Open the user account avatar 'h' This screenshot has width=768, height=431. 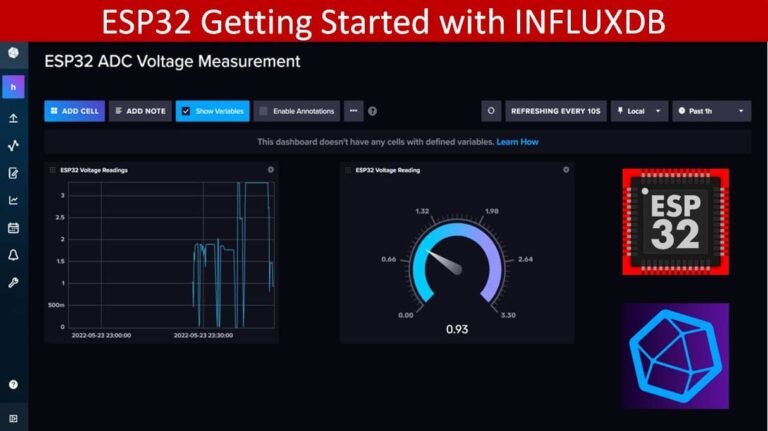coord(13,87)
